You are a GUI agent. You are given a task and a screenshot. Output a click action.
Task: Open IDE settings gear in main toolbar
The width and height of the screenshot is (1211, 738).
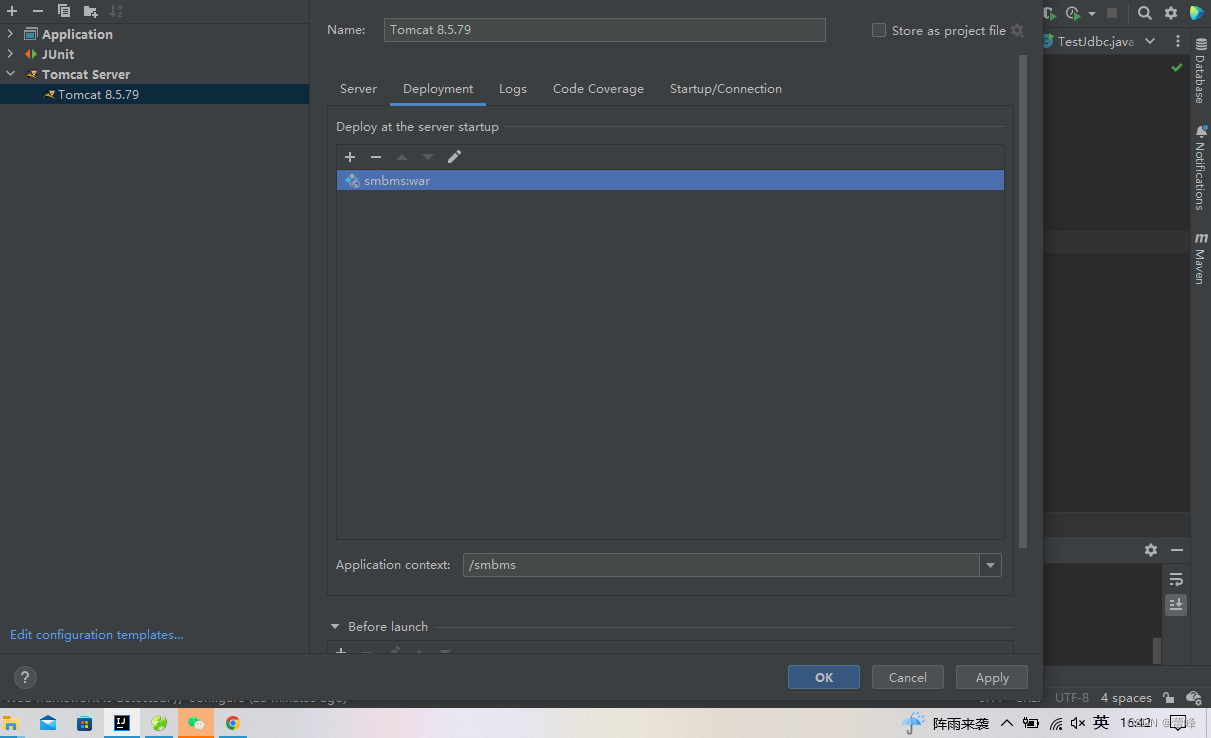pyautogui.click(x=1170, y=13)
